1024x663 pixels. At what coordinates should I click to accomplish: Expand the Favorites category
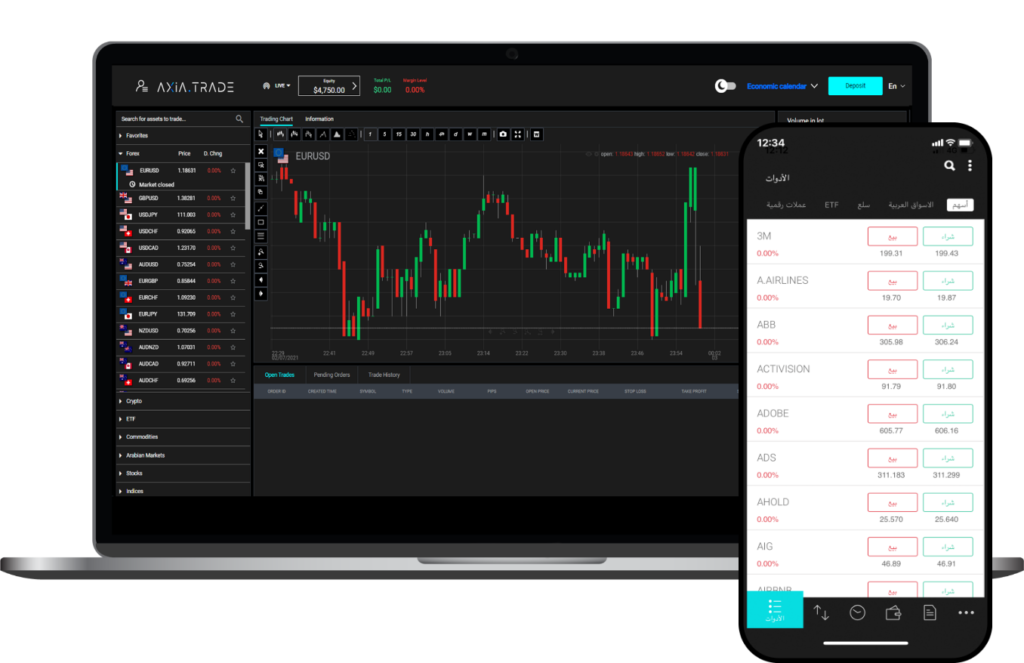click(183, 136)
